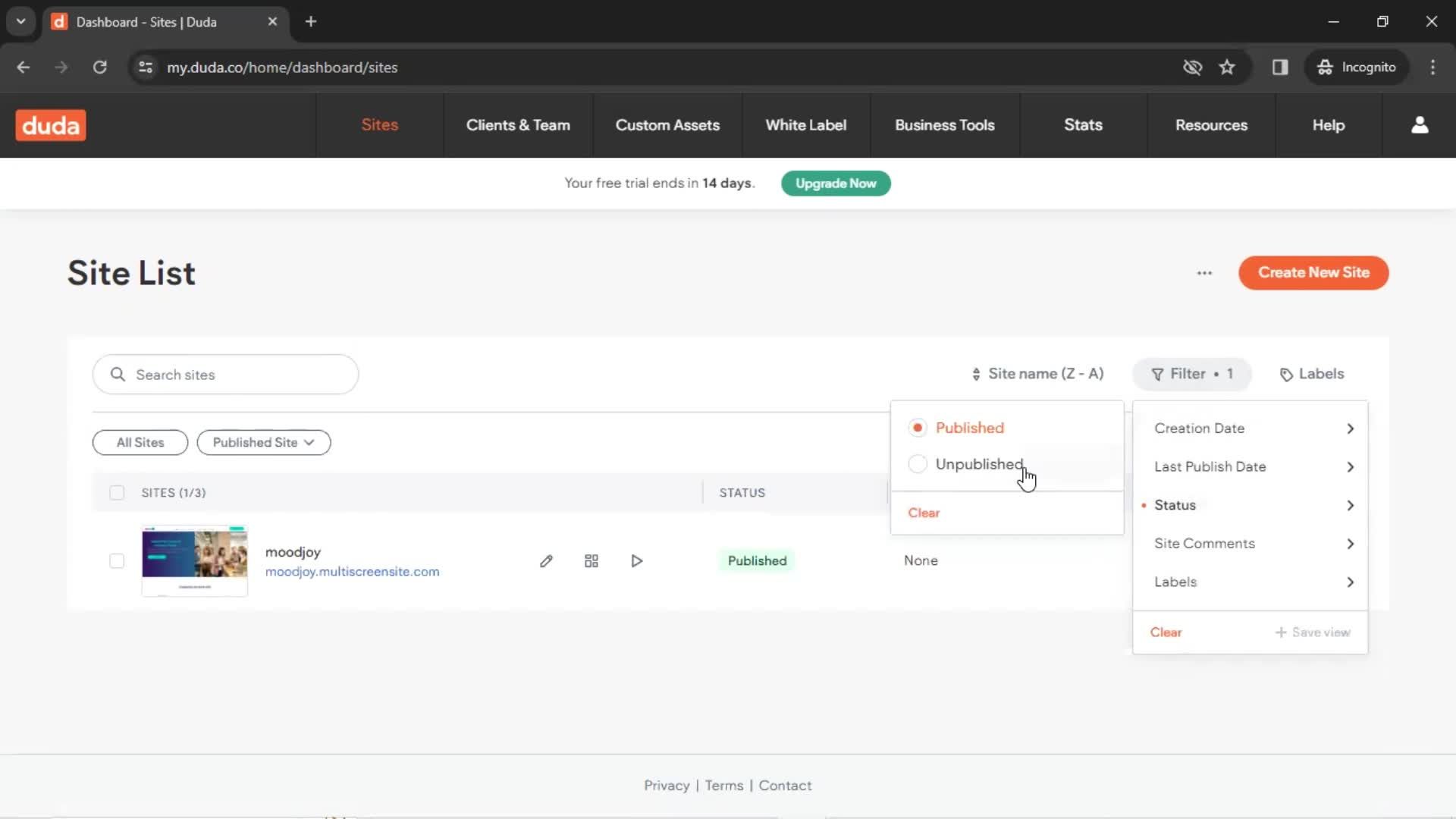The width and height of the screenshot is (1456, 819).
Task: Open a new browser tab
Action: tap(311, 21)
